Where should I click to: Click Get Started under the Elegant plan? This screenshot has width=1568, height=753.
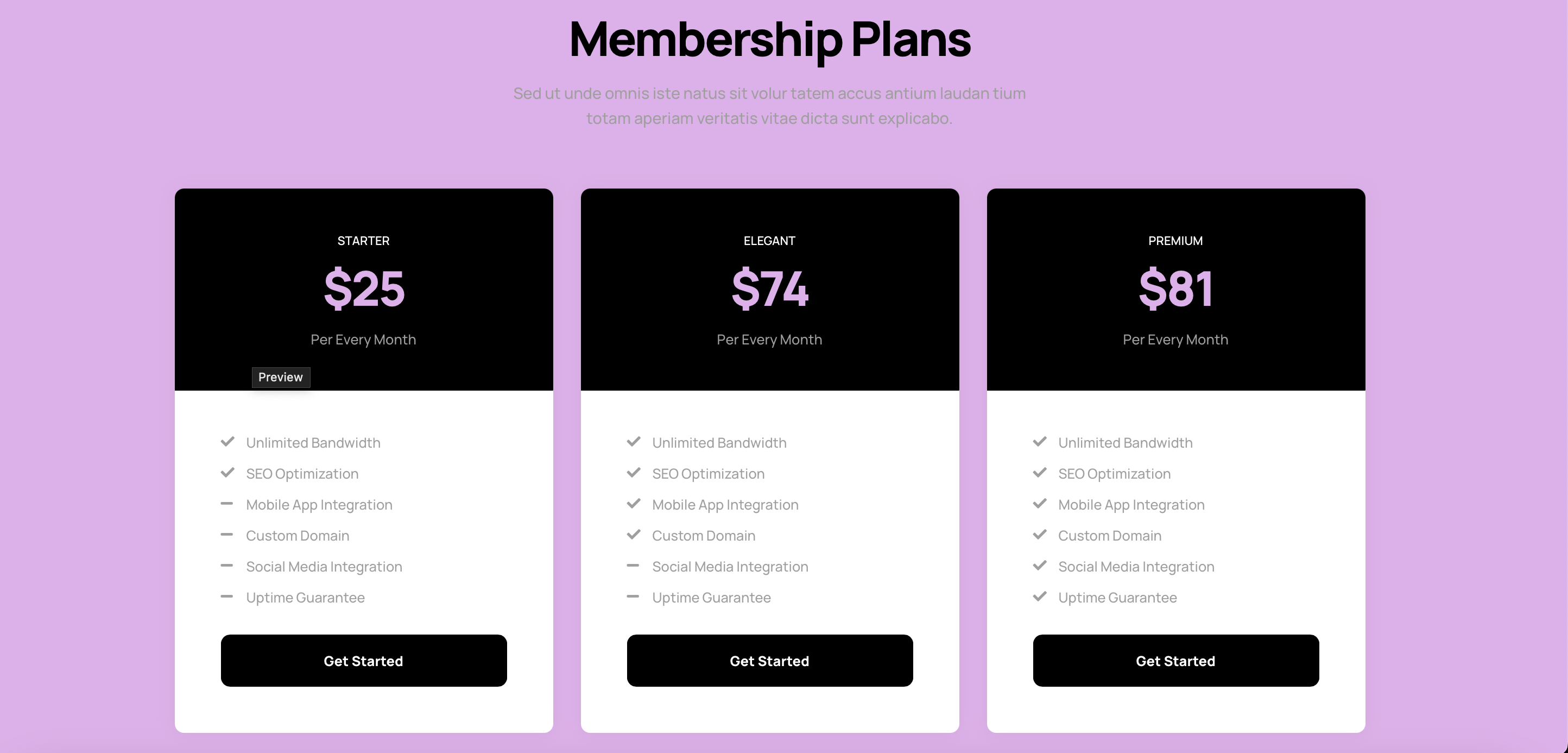(769, 661)
